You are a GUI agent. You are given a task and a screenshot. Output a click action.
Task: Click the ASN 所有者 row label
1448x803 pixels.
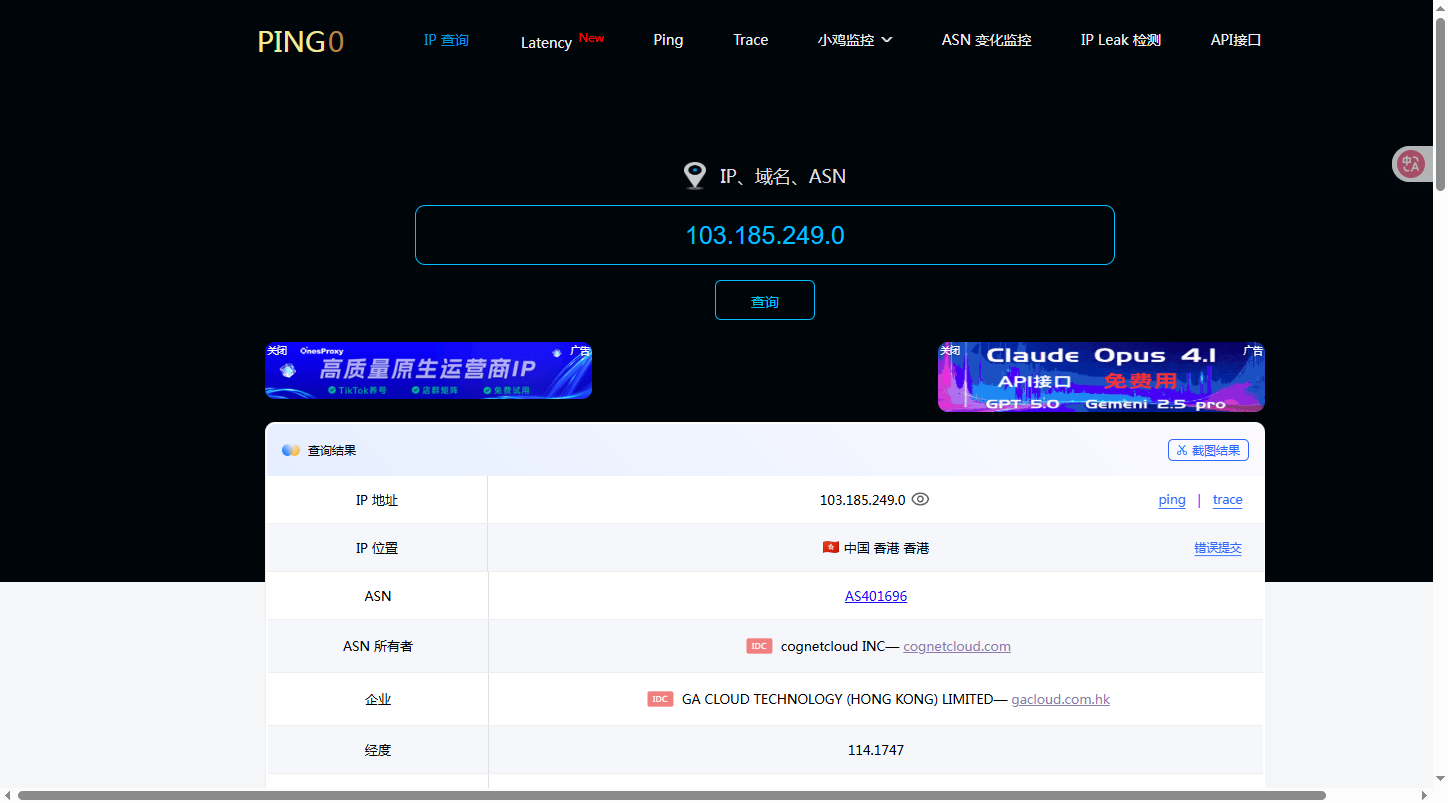[x=378, y=646]
